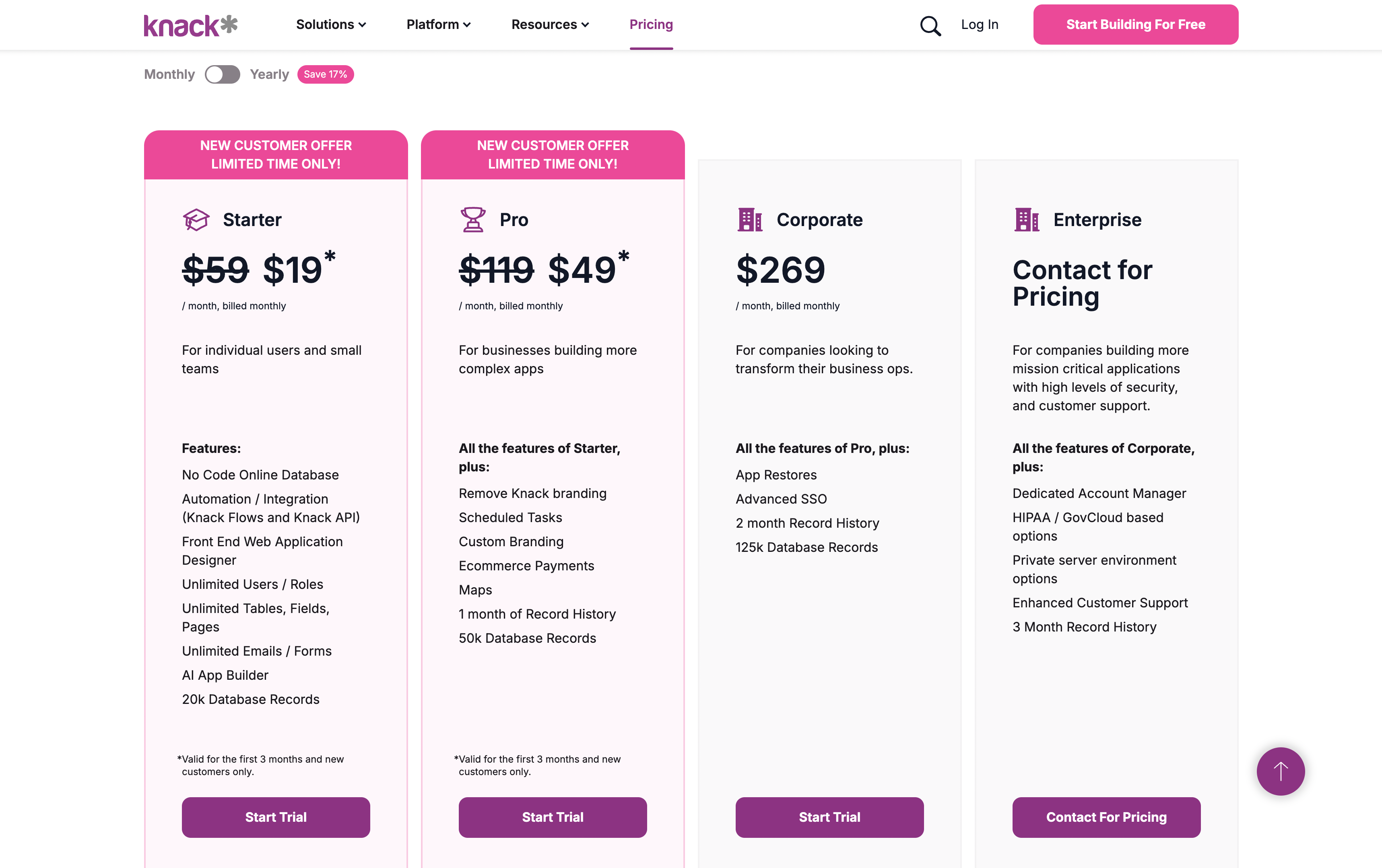Image resolution: width=1382 pixels, height=868 pixels.
Task: Start Trial for the Corporate plan
Action: point(829,817)
